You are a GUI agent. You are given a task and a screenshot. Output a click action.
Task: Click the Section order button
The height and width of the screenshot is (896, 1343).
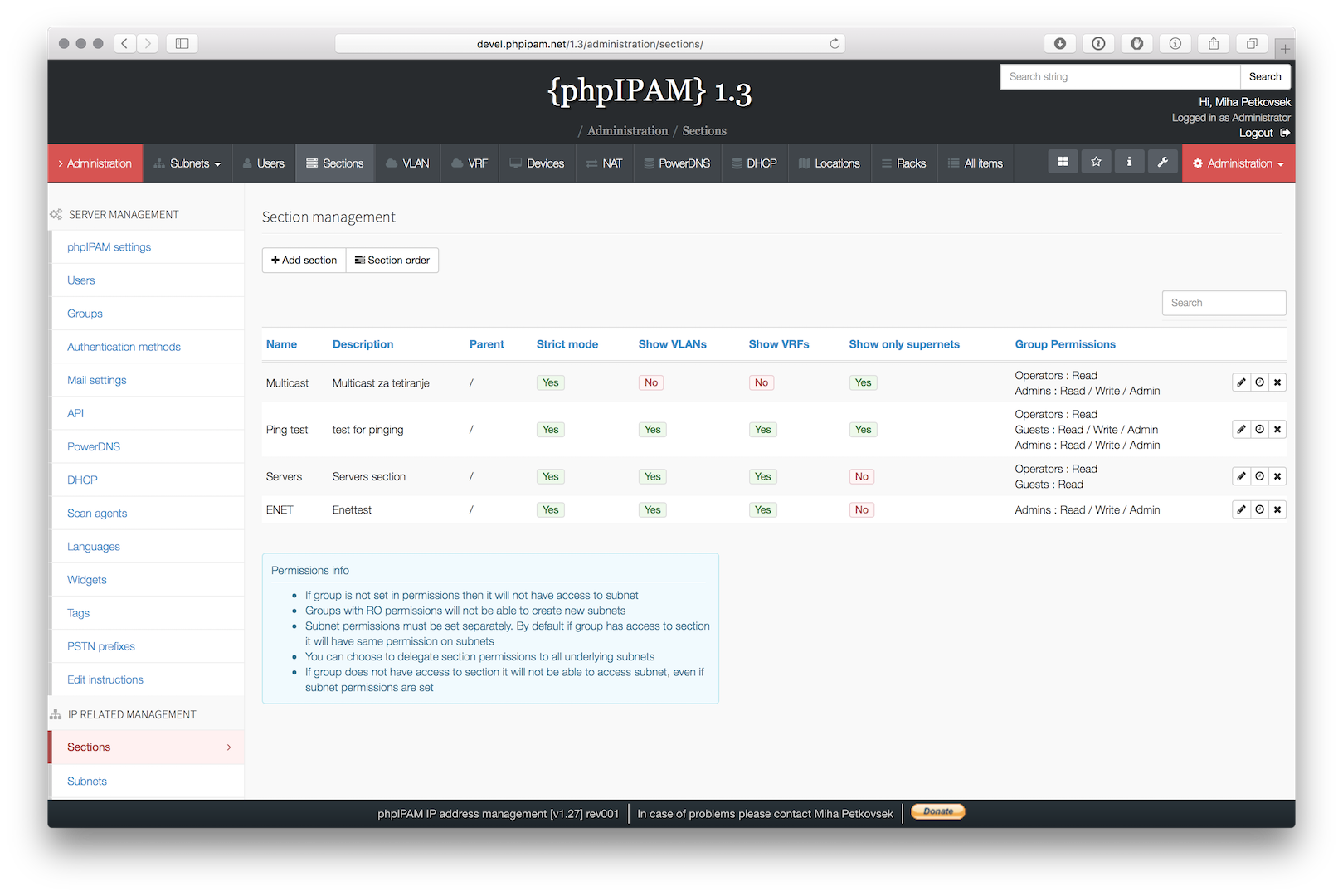[392, 260]
